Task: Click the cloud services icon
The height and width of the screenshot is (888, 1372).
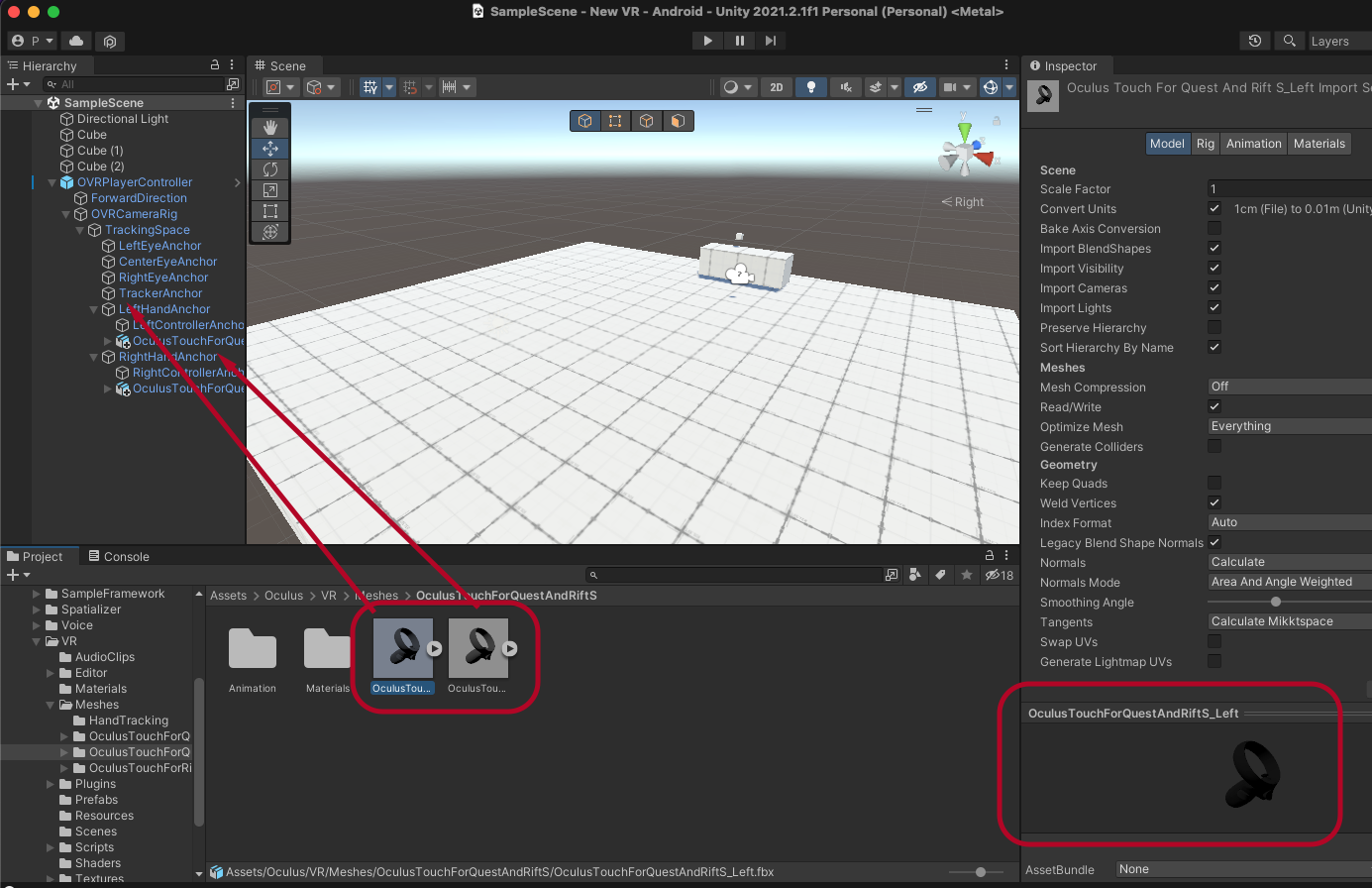Action: pyautogui.click(x=76, y=41)
